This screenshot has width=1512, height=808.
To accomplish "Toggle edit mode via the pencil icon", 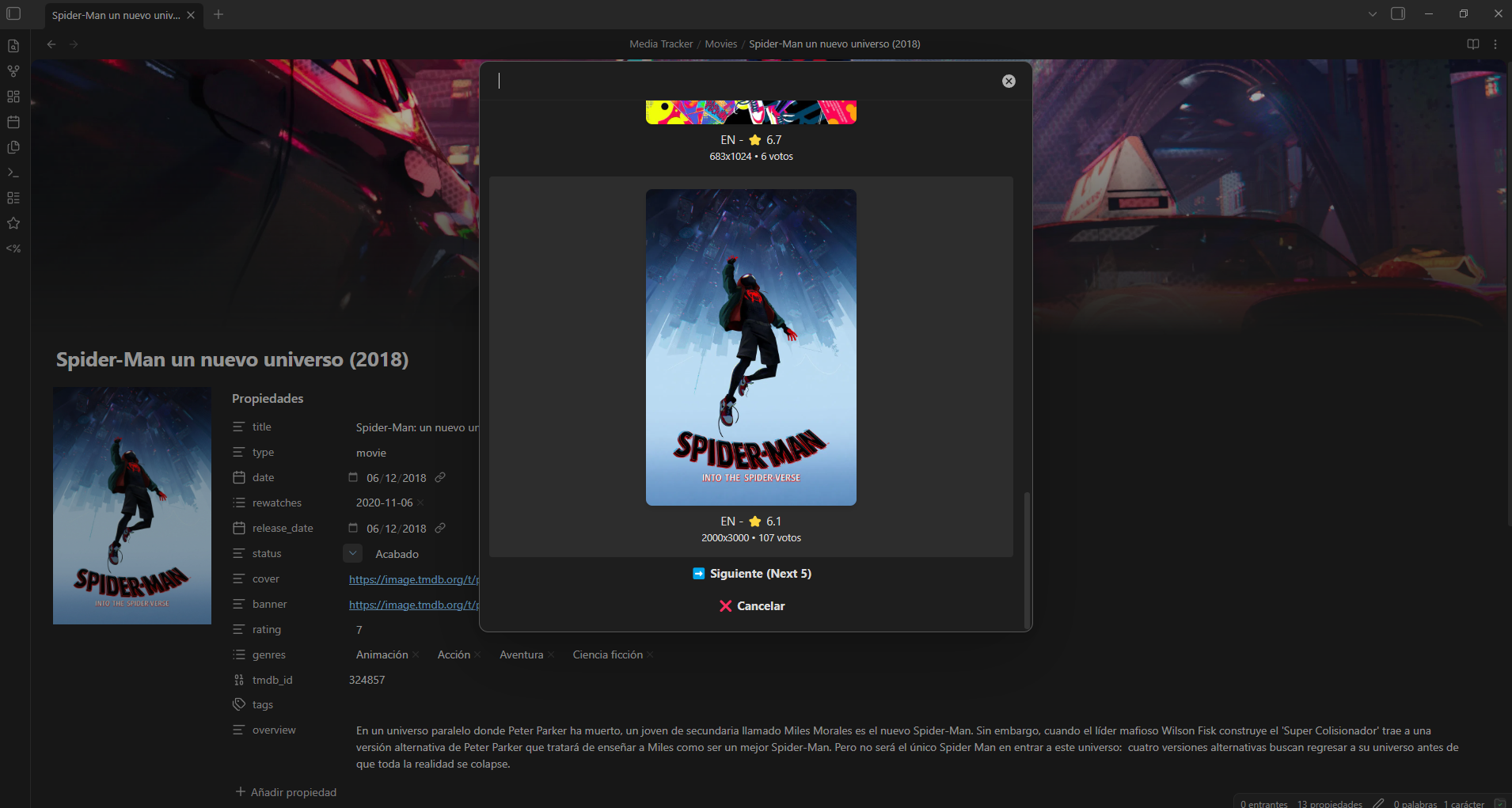I will pos(1378,802).
